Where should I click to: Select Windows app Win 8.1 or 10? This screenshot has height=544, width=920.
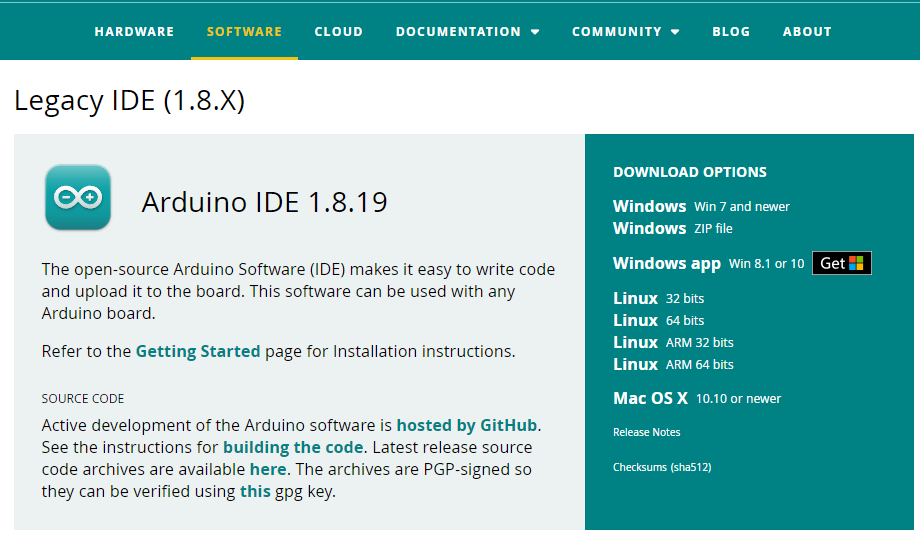(x=708, y=263)
